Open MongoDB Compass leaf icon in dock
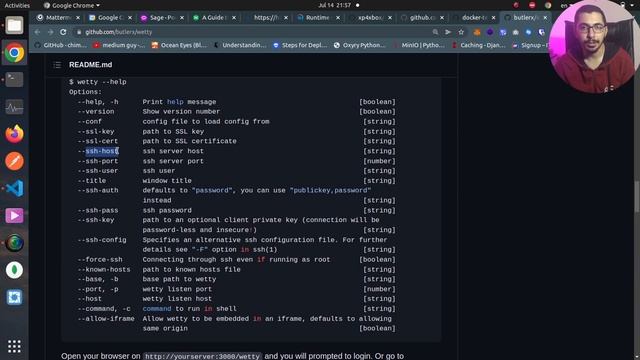The image size is (640, 360). (x=14, y=270)
